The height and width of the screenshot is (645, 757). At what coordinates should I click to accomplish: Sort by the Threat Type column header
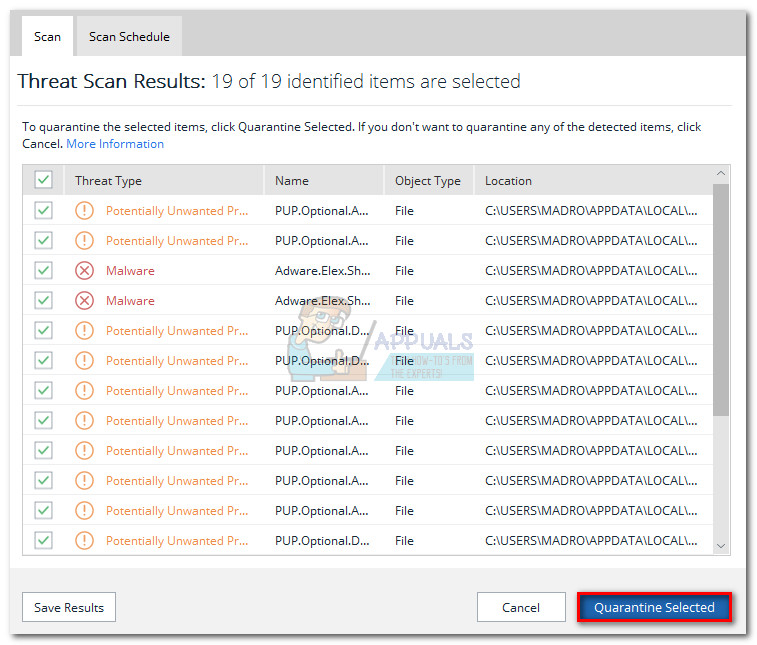pyautogui.click(x=108, y=181)
